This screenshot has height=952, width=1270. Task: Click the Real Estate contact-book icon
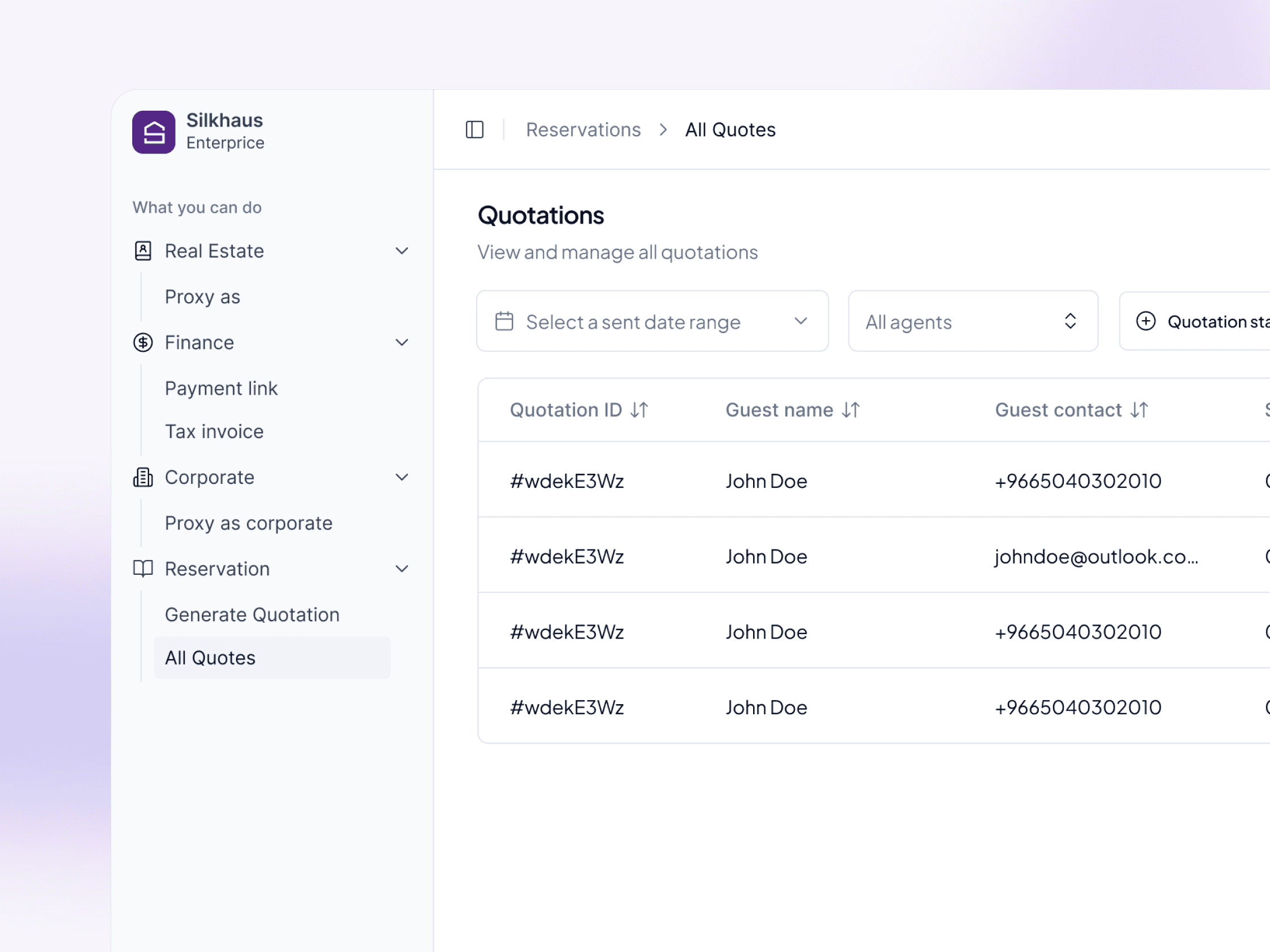143,251
